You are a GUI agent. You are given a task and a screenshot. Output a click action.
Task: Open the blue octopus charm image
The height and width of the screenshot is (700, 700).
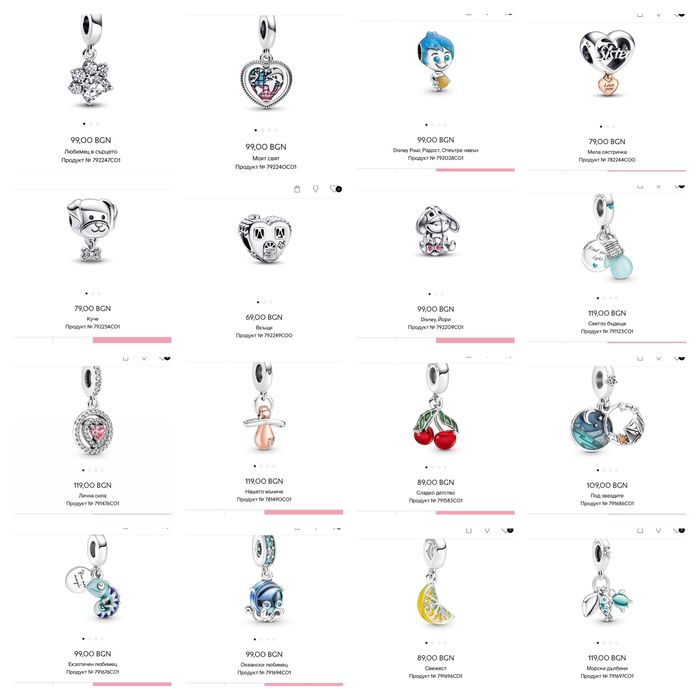point(266,579)
